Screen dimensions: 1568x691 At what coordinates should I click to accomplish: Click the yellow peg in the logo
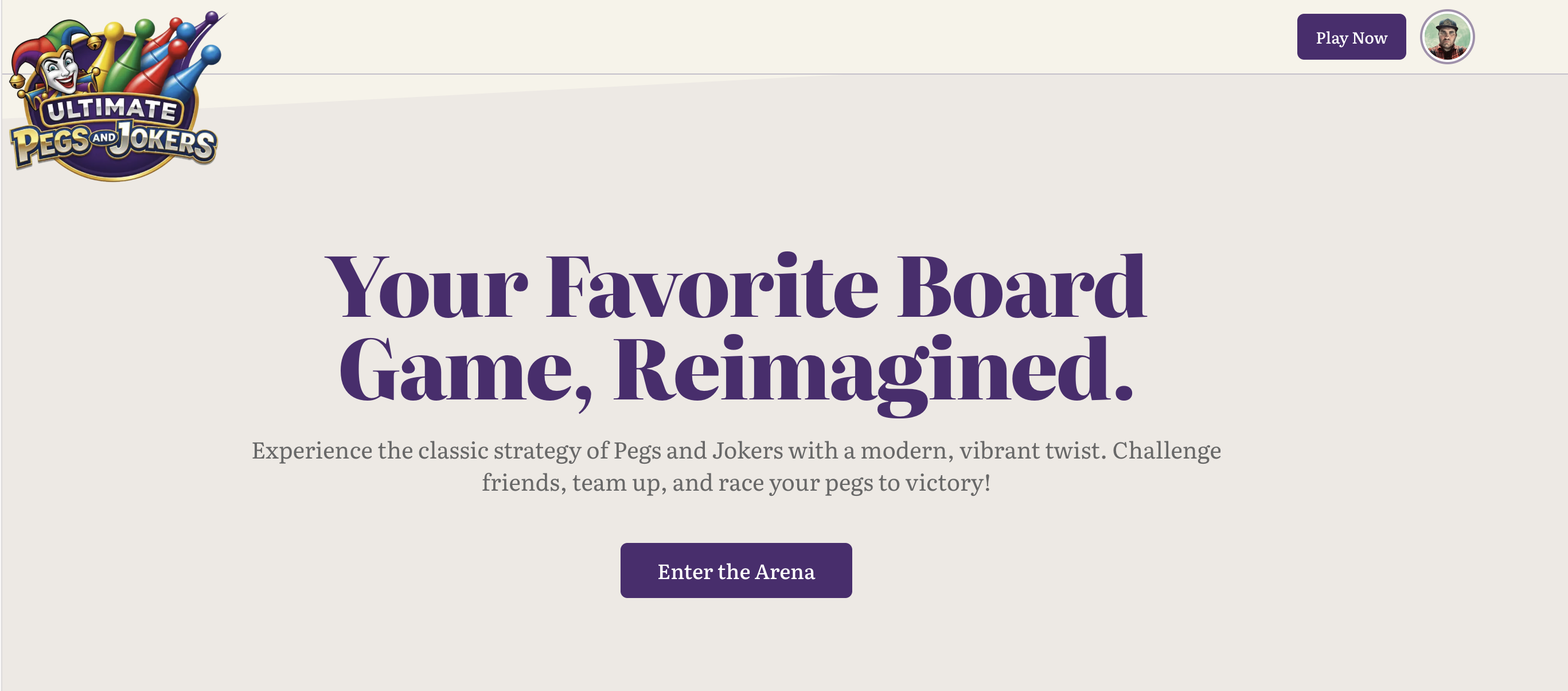point(111,49)
